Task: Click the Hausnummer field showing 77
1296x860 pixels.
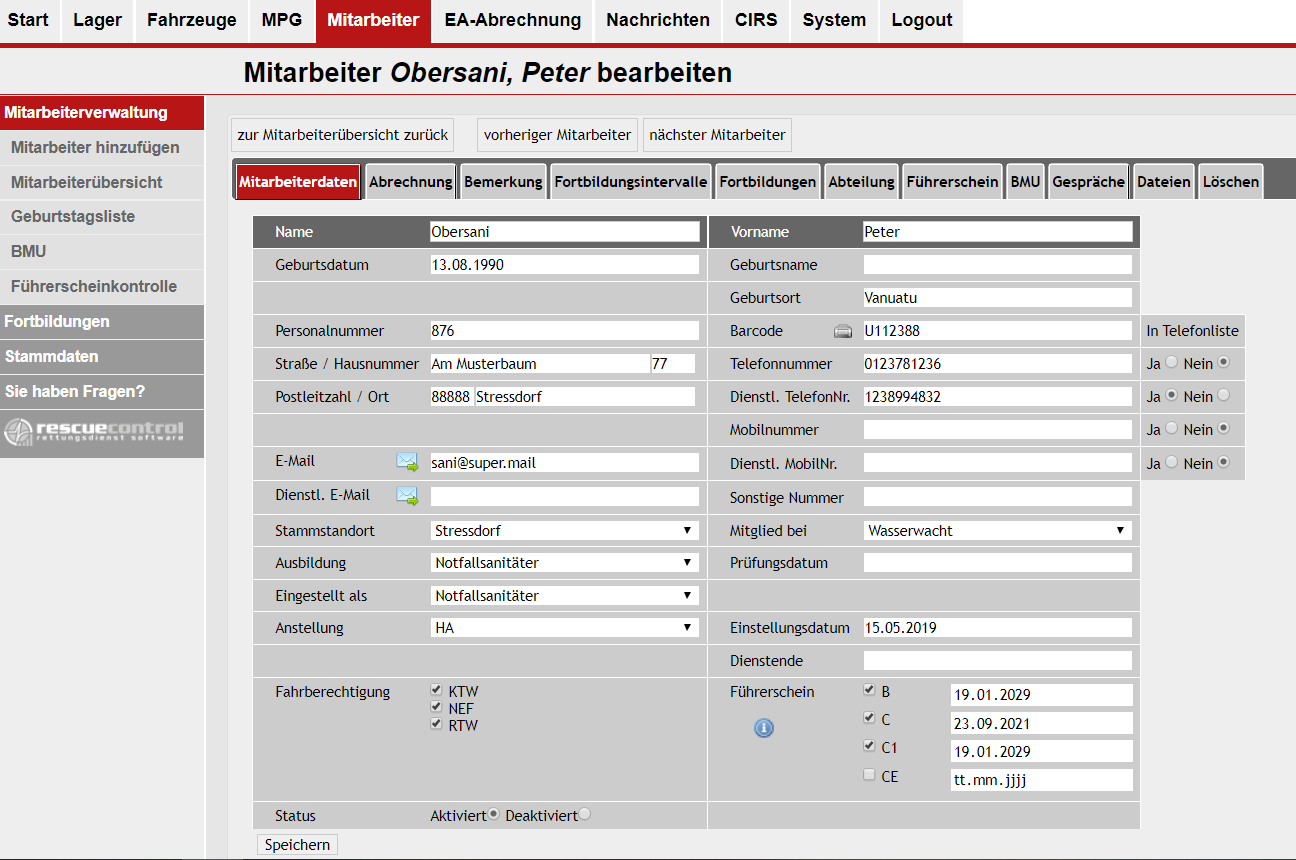Action: (673, 363)
